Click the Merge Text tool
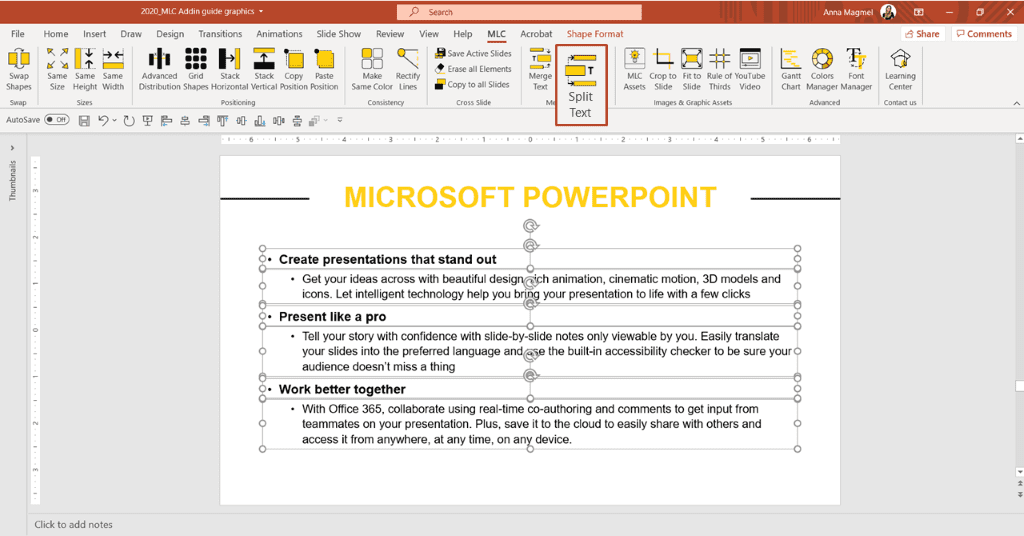This screenshot has height=536, width=1024. [x=540, y=69]
